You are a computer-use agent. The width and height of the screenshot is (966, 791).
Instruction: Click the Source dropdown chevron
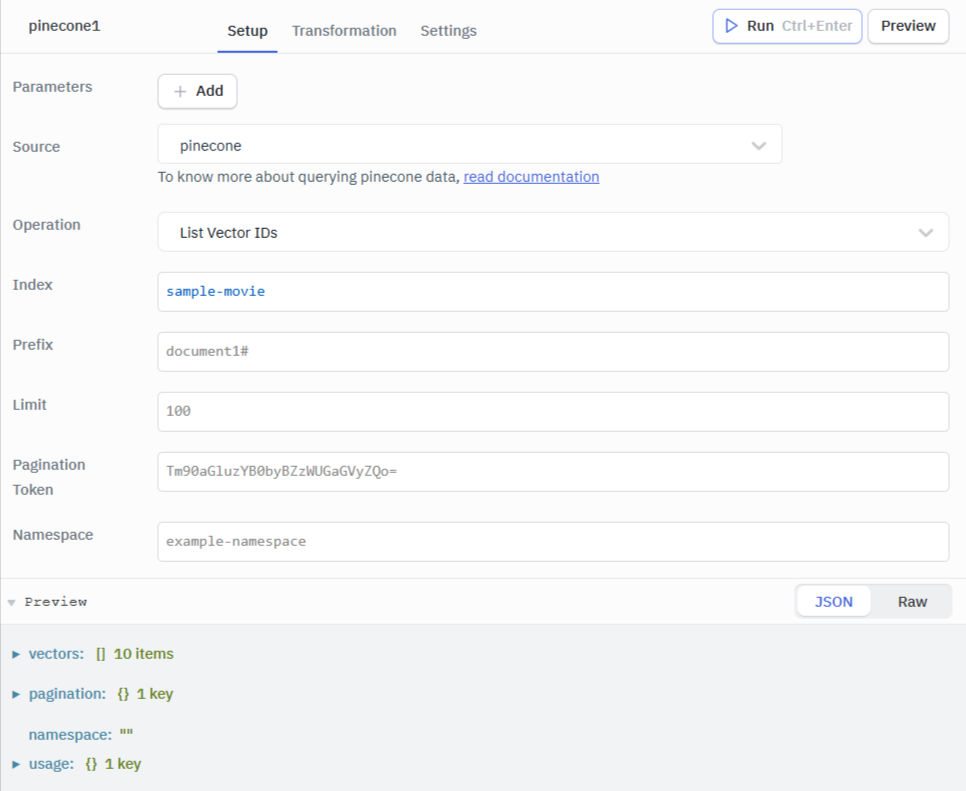click(758, 146)
